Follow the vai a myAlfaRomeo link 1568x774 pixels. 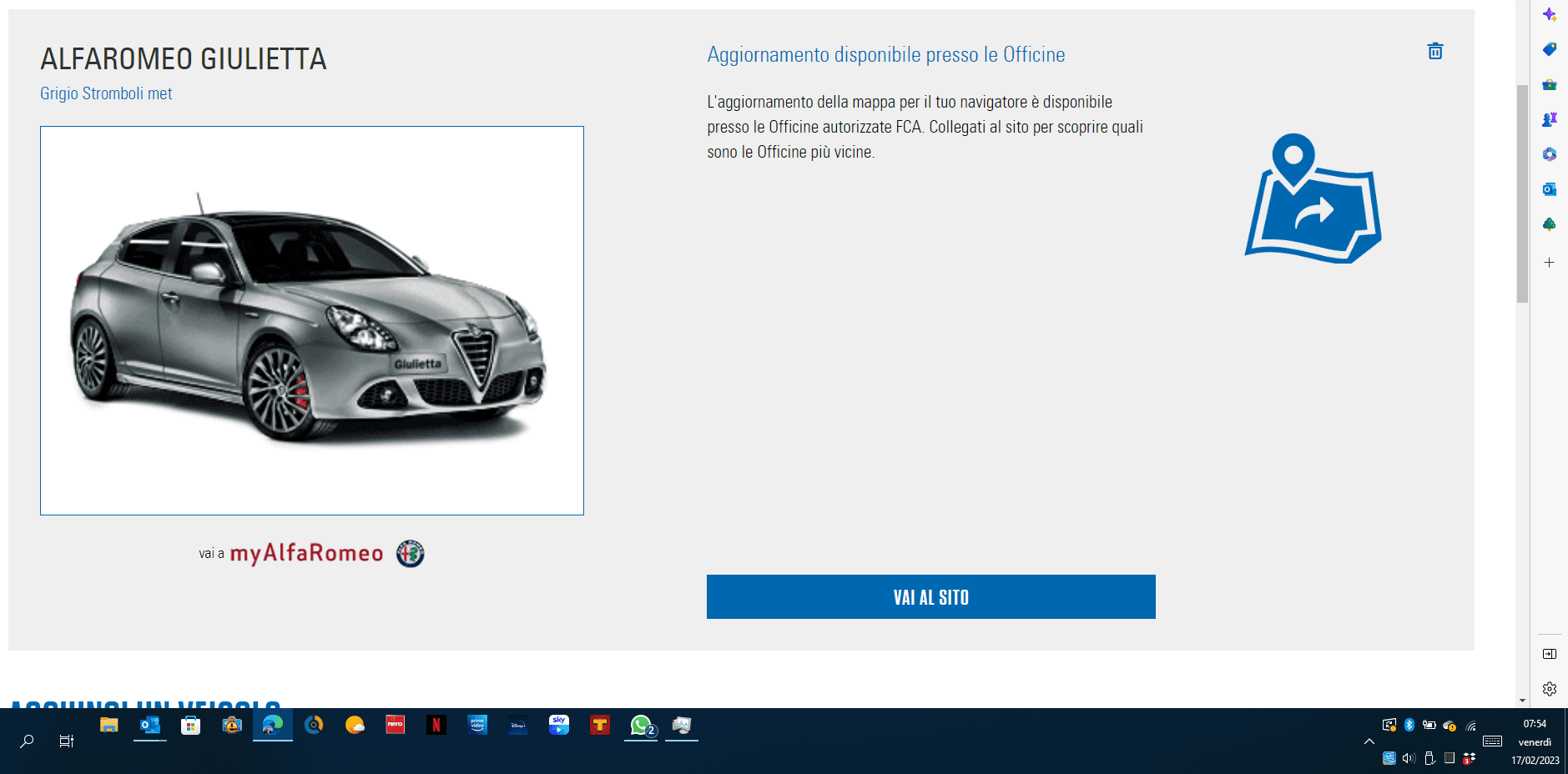point(310,554)
